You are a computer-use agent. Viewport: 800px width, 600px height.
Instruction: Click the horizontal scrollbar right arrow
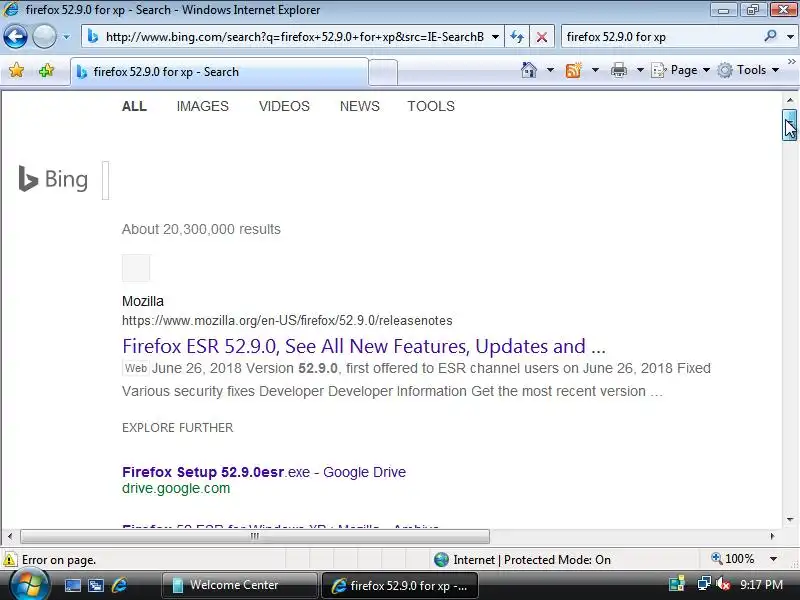[772, 536]
